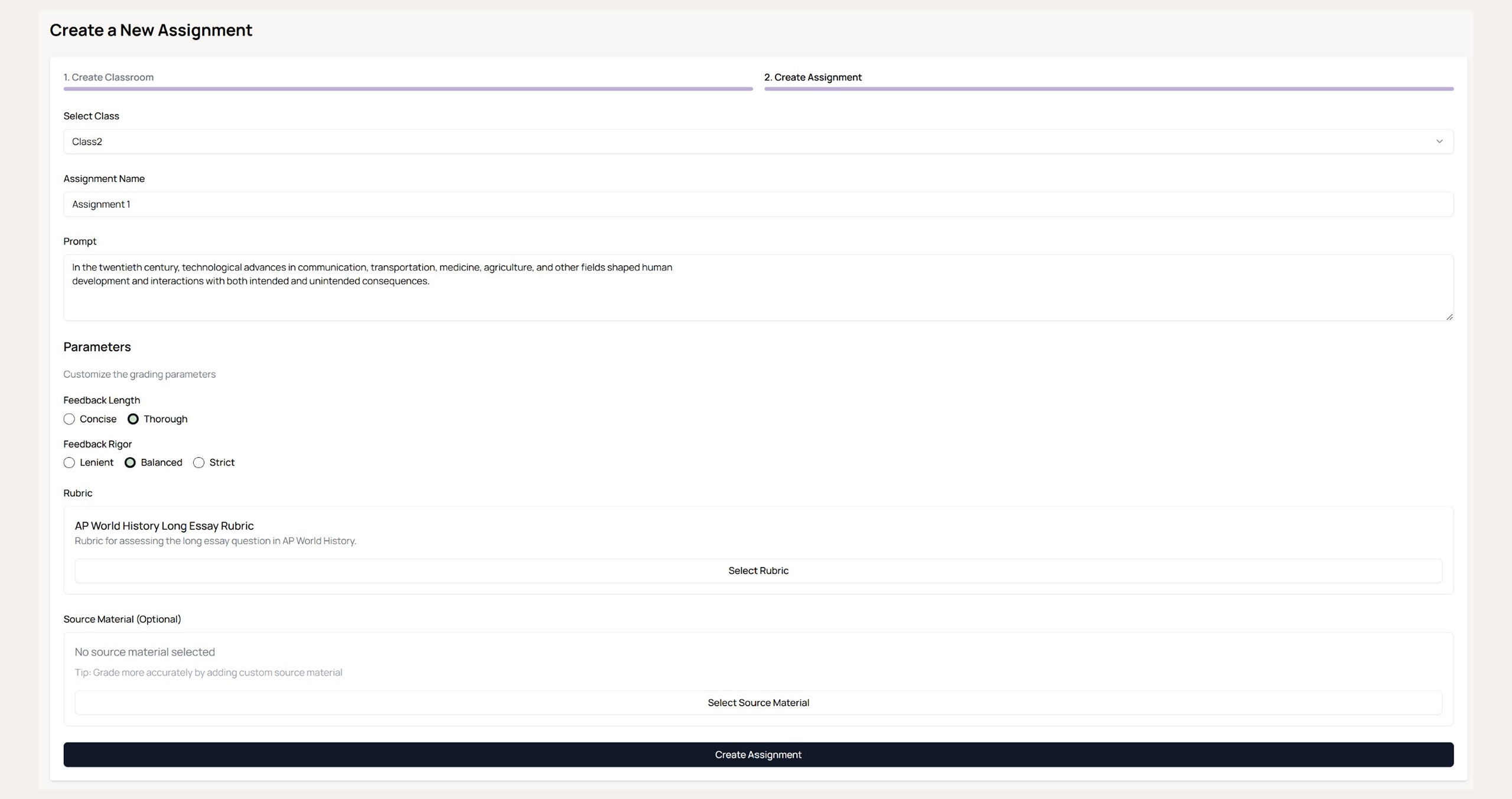Click the Select Rubric button
This screenshot has width=1512, height=799.
(x=758, y=571)
